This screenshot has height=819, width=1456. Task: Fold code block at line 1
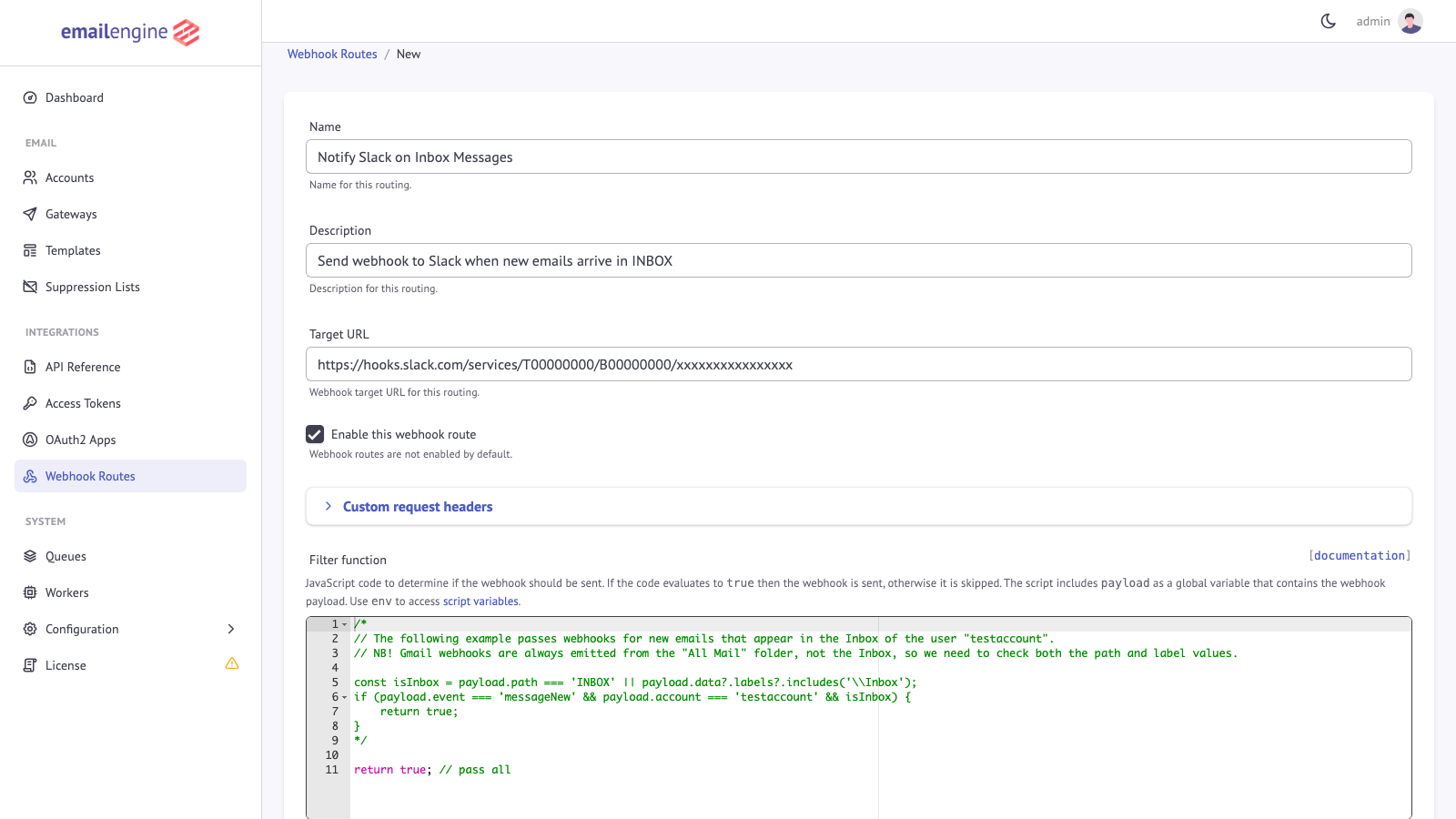pyautogui.click(x=344, y=624)
